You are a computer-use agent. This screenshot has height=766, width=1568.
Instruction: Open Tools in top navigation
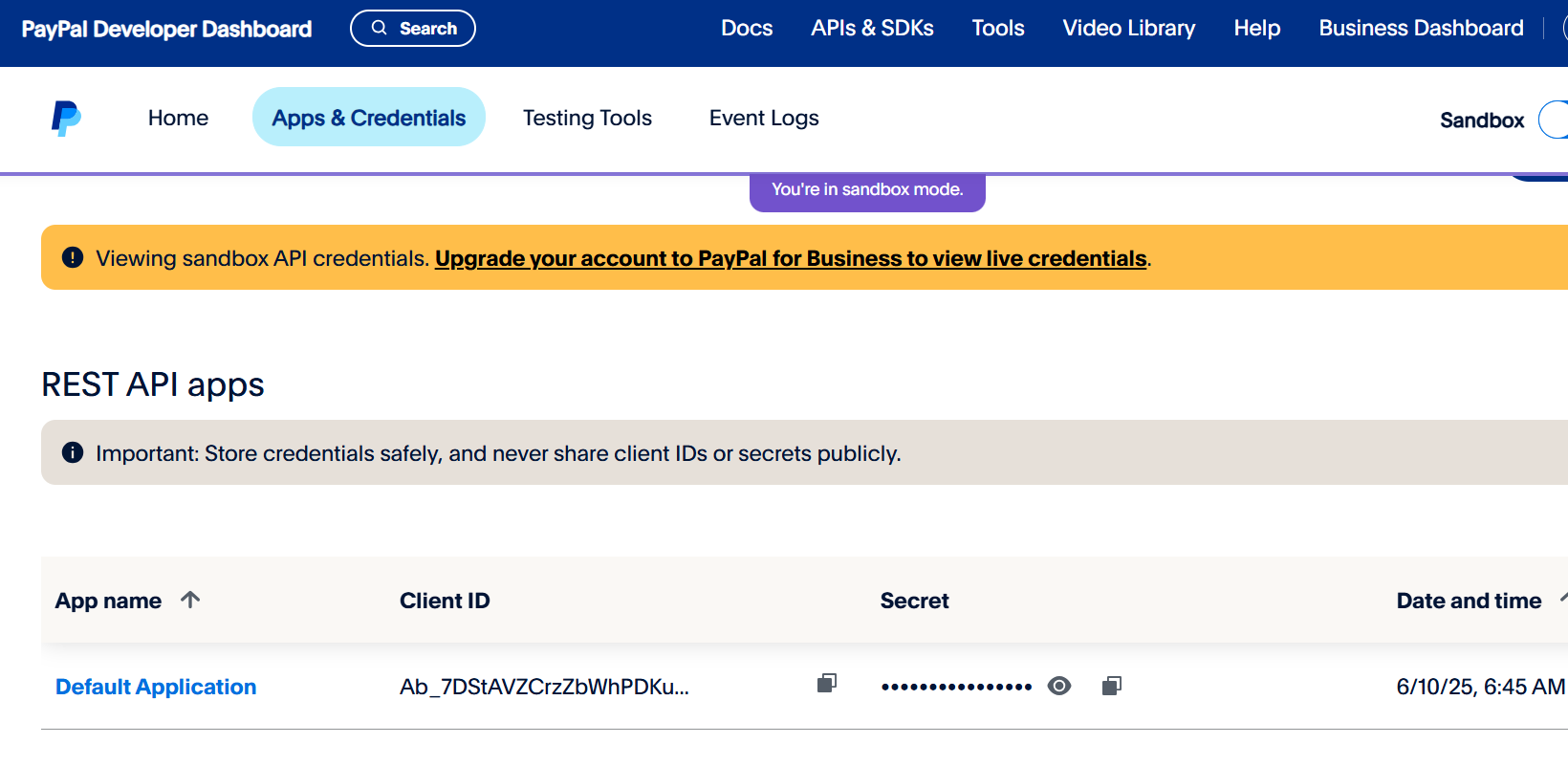point(998,29)
